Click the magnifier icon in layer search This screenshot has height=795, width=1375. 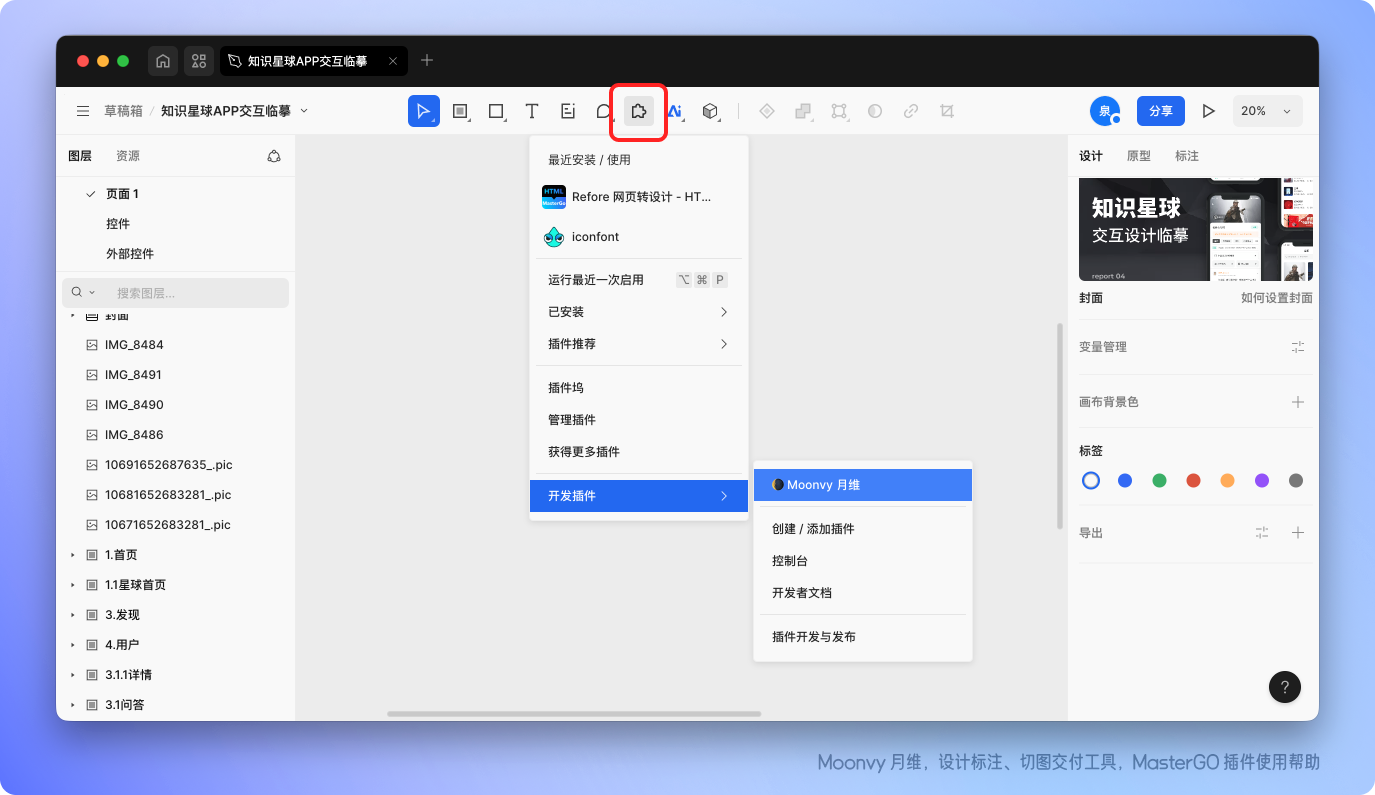[77, 292]
